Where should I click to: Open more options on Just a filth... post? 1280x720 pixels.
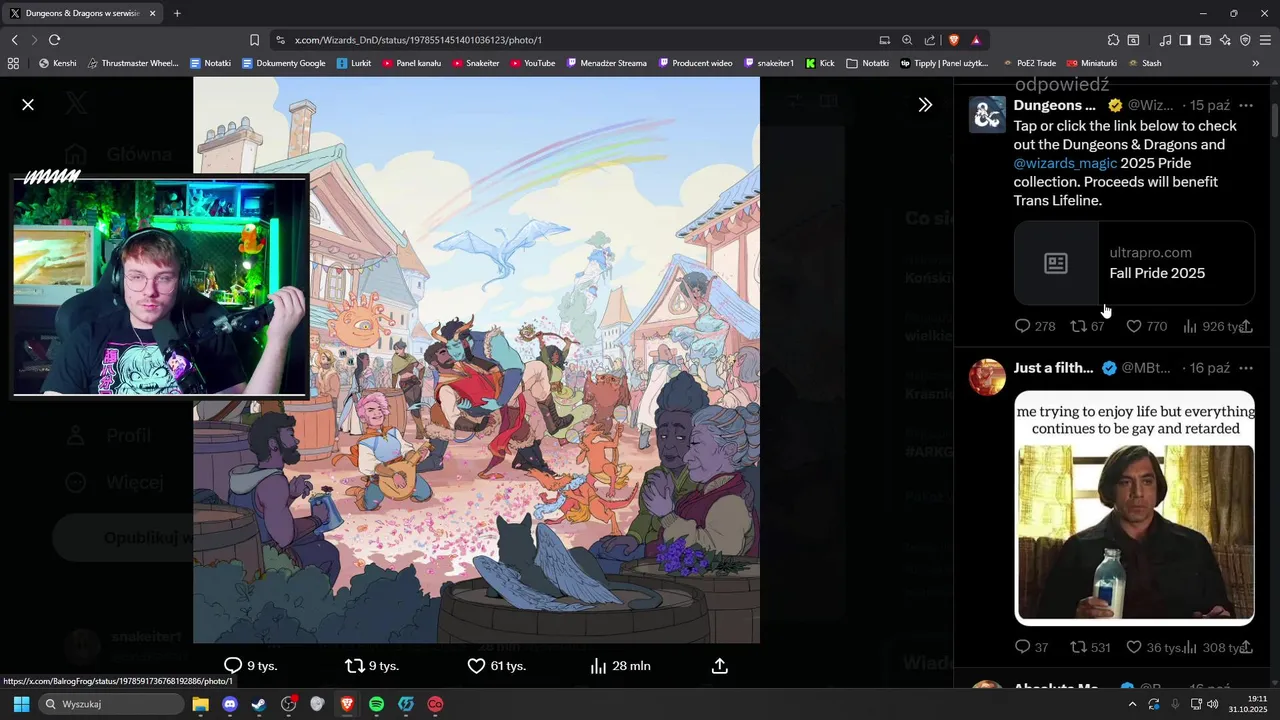(x=1246, y=368)
